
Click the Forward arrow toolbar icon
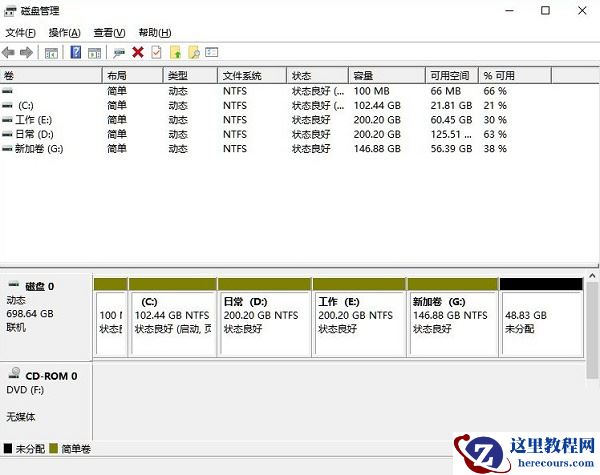coord(26,52)
